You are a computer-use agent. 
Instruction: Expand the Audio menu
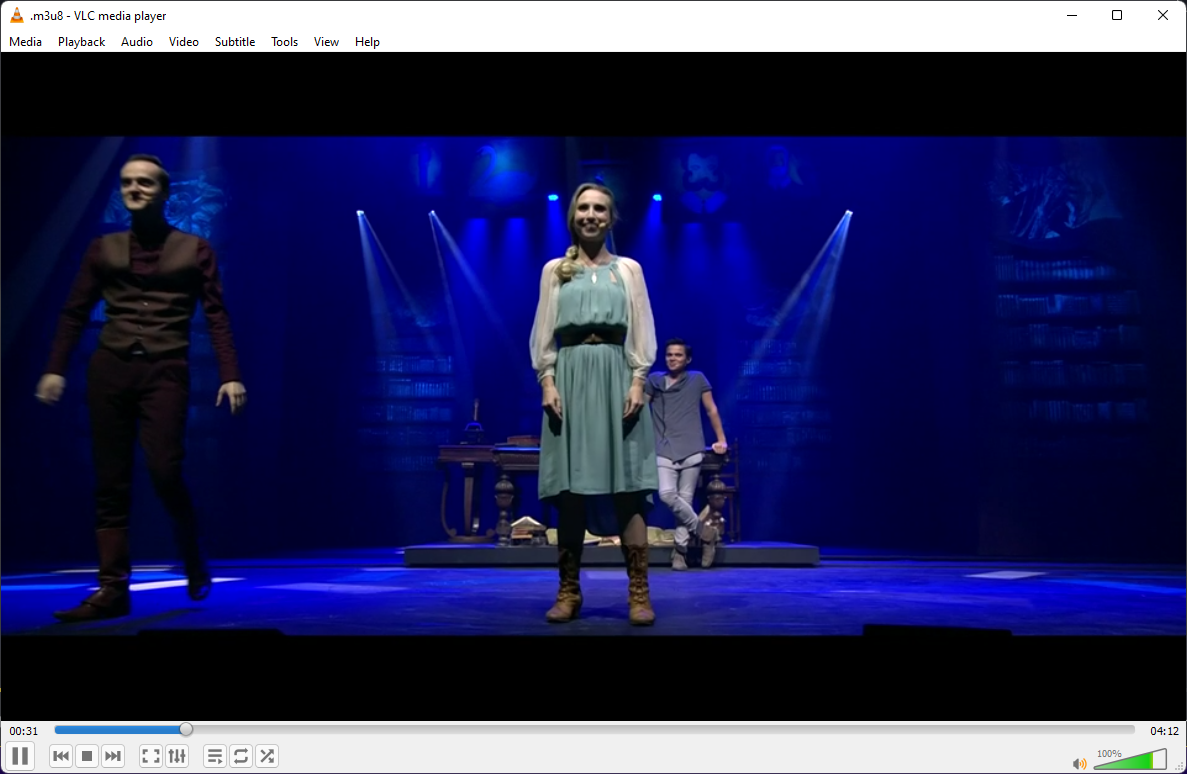(x=137, y=42)
